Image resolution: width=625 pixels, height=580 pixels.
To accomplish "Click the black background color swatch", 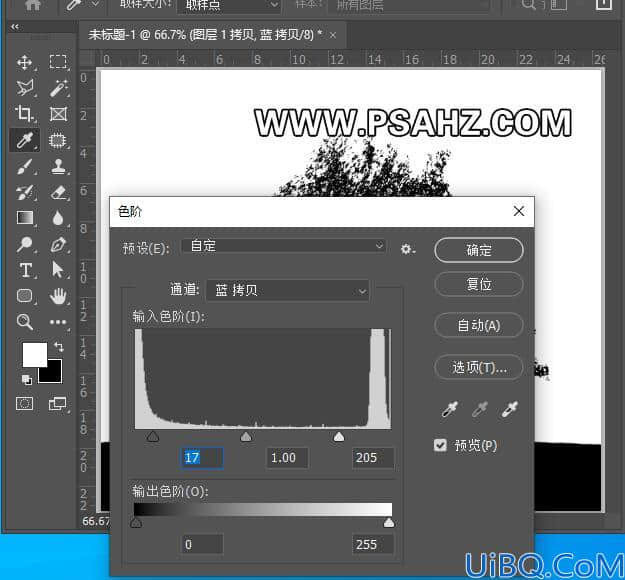I will click(54, 375).
